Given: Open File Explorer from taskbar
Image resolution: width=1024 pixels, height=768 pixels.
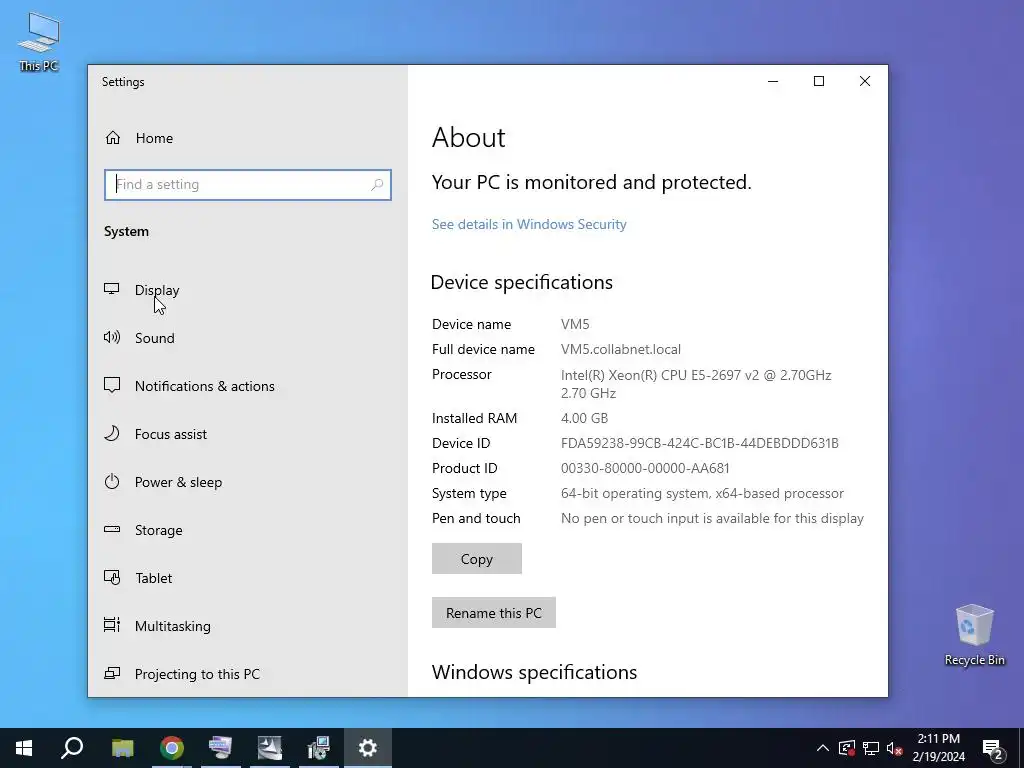Looking at the screenshot, I should 122,748.
